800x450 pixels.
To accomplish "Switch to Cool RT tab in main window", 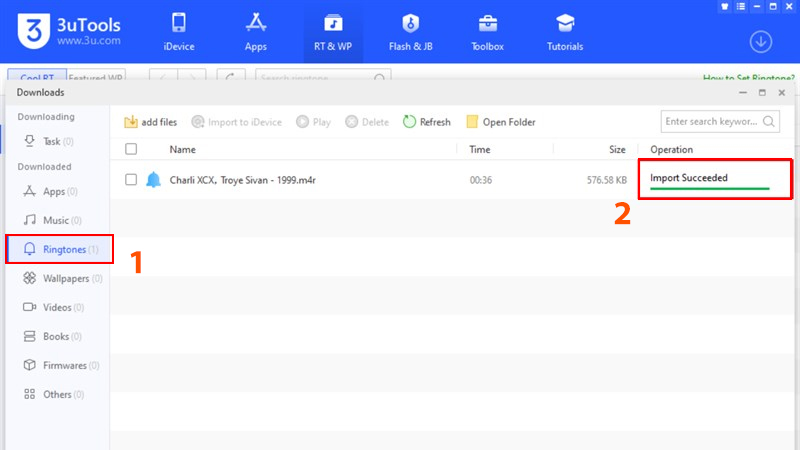I will point(37,76).
